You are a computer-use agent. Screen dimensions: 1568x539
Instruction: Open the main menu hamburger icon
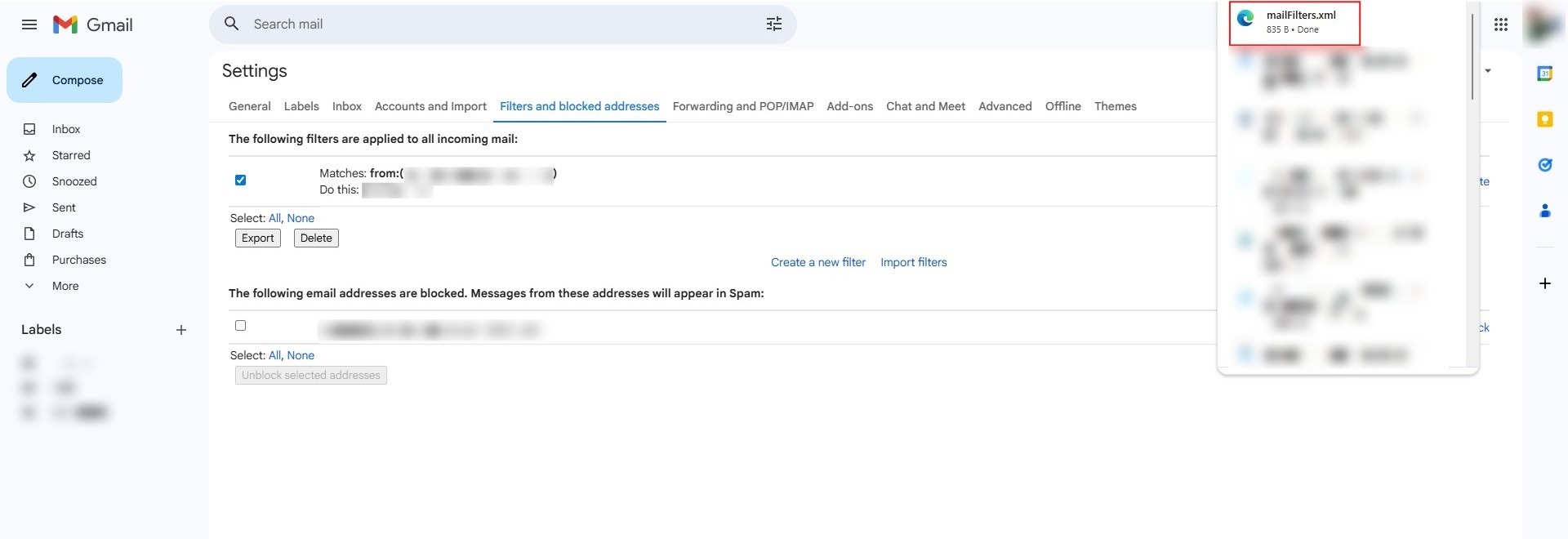tap(29, 24)
